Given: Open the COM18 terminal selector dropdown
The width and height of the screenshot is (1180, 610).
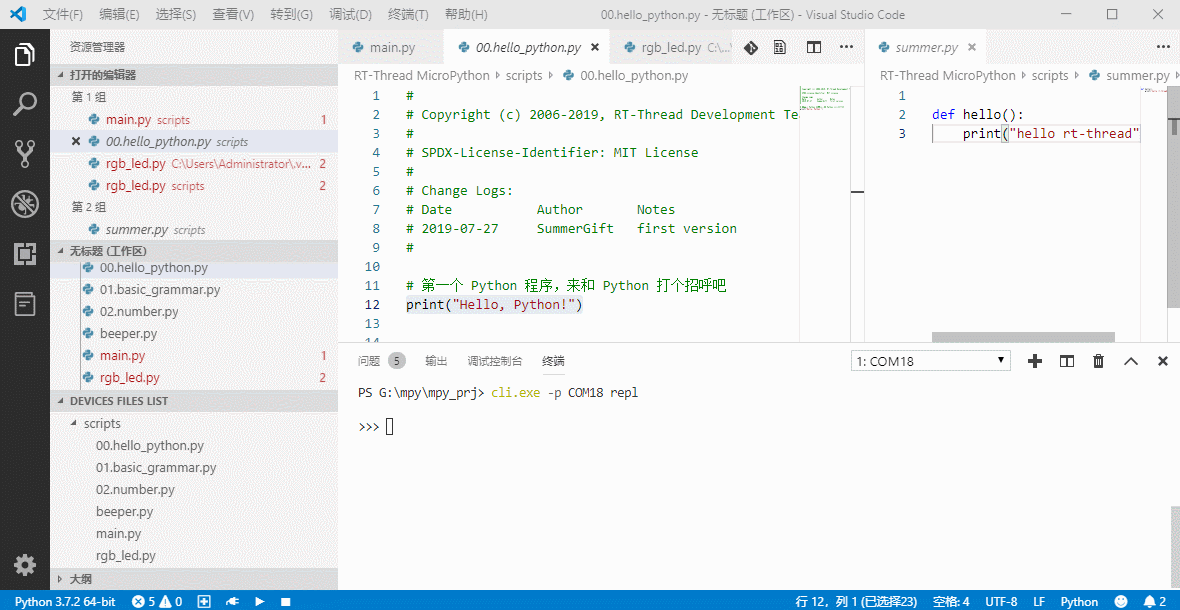Looking at the screenshot, I should [x=930, y=361].
